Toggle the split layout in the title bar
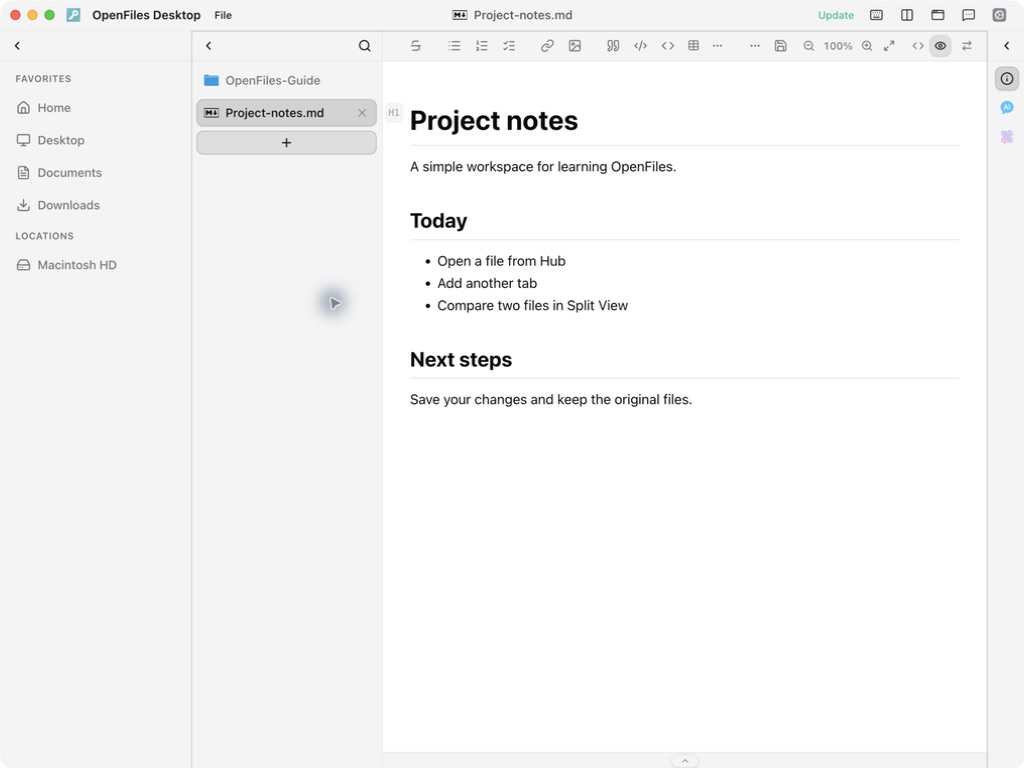1024x768 pixels. (x=907, y=15)
